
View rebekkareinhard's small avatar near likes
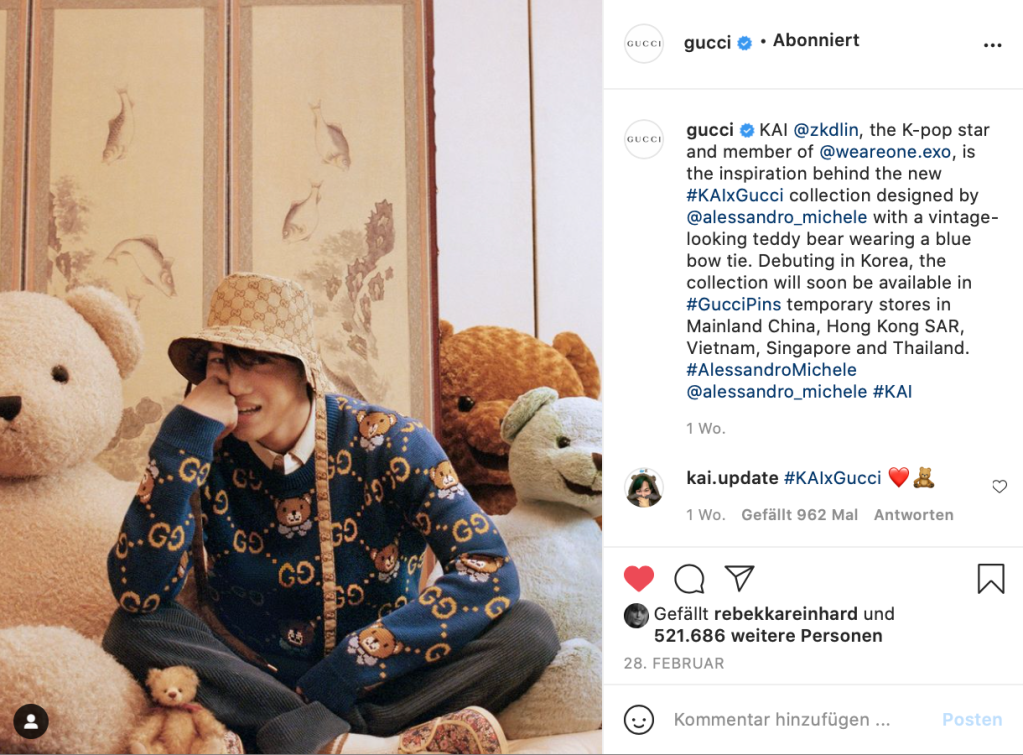point(636,615)
